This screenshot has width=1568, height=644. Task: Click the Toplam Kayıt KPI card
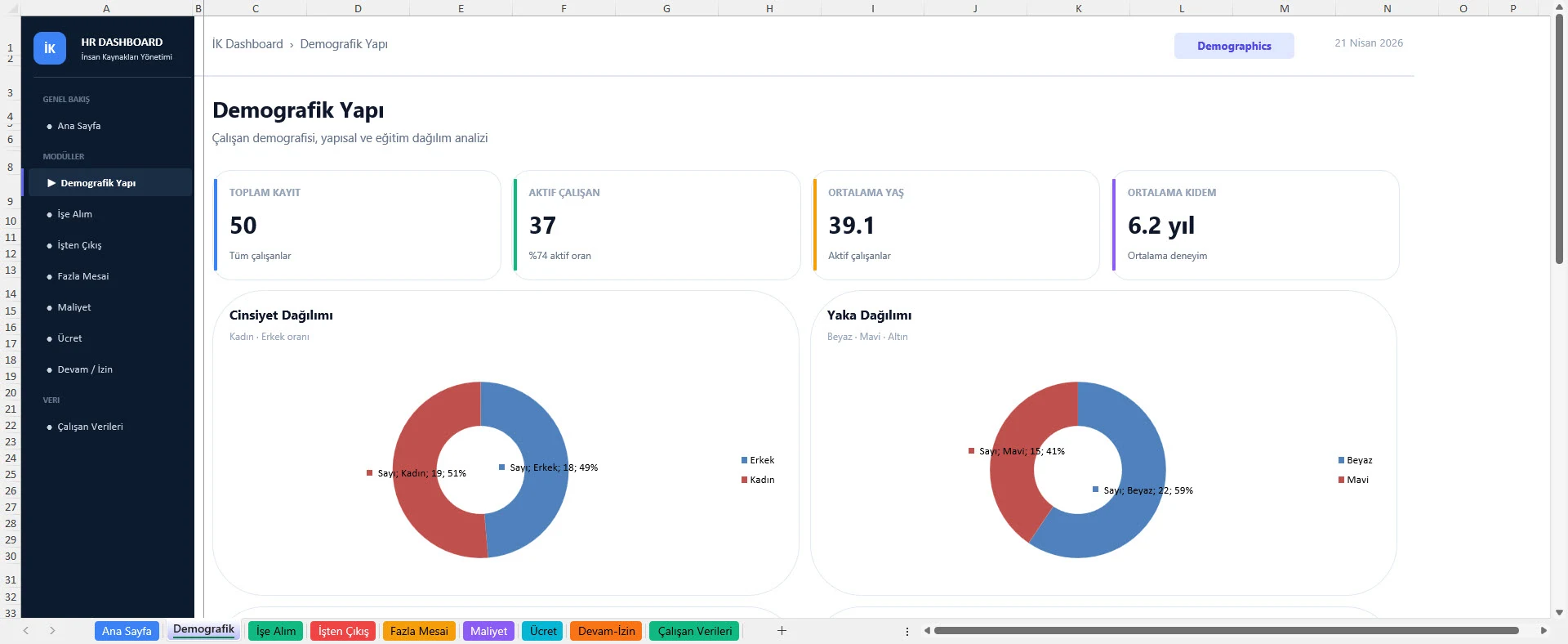[357, 225]
